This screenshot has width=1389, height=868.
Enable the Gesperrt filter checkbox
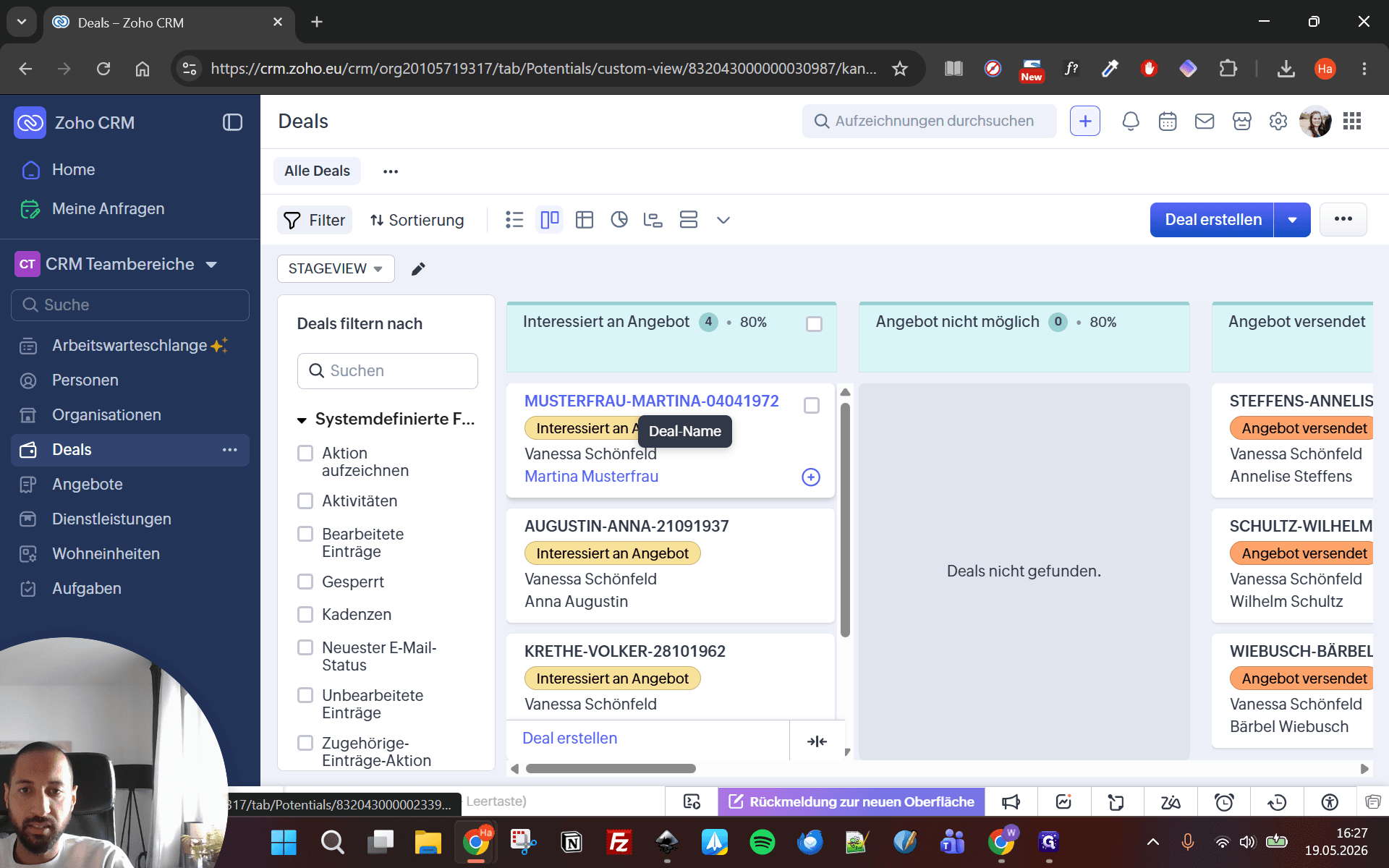(x=305, y=582)
